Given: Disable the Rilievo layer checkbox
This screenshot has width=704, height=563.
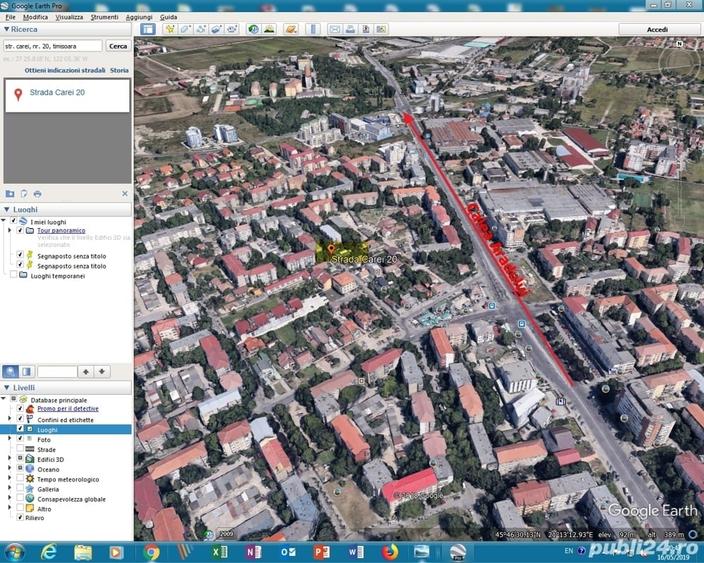Looking at the screenshot, I should pyautogui.click(x=20, y=517).
